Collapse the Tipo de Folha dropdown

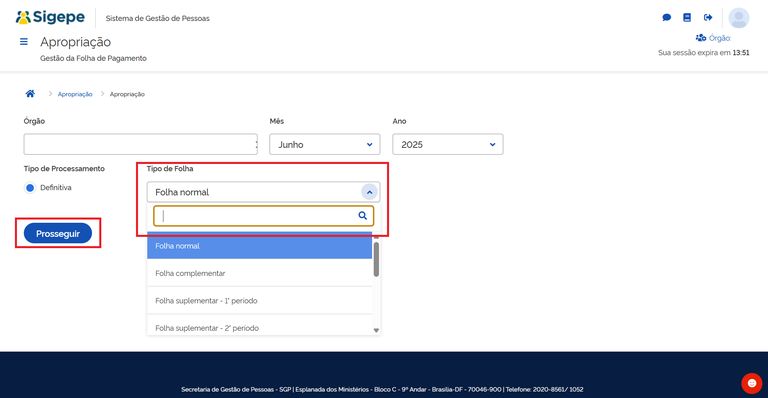coord(264,192)
